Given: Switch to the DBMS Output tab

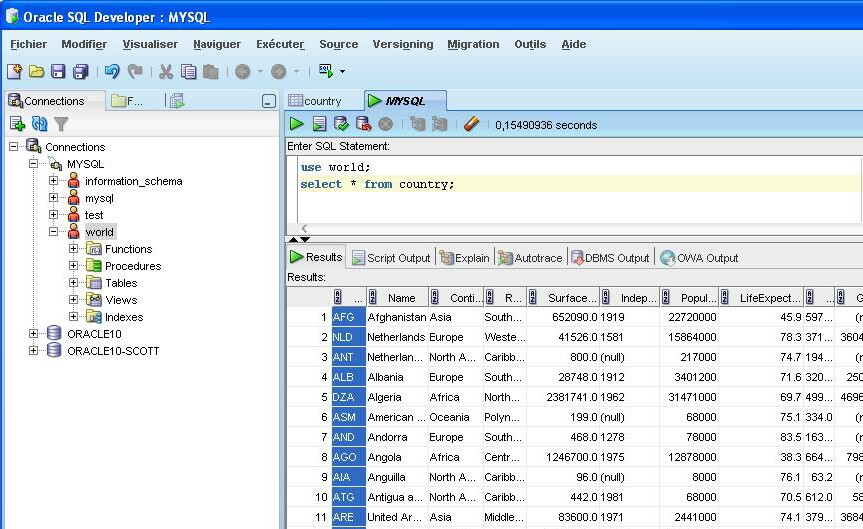Looking at the screenshot, I should click(x=610, y=258).
